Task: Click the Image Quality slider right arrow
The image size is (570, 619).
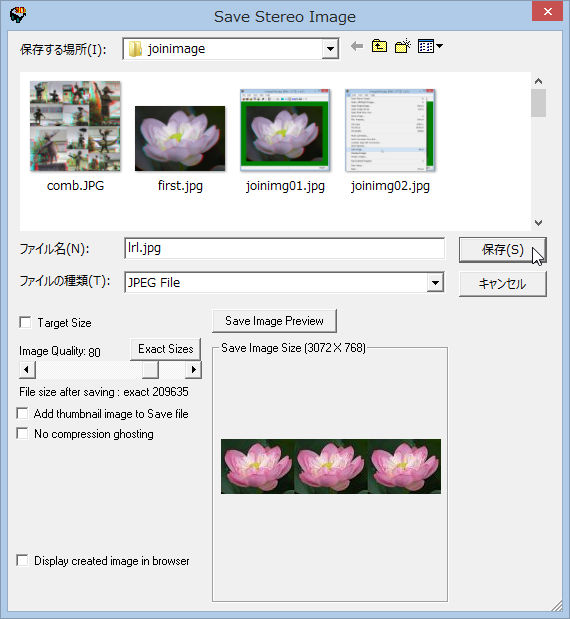Action: click(x=193, y=370)
